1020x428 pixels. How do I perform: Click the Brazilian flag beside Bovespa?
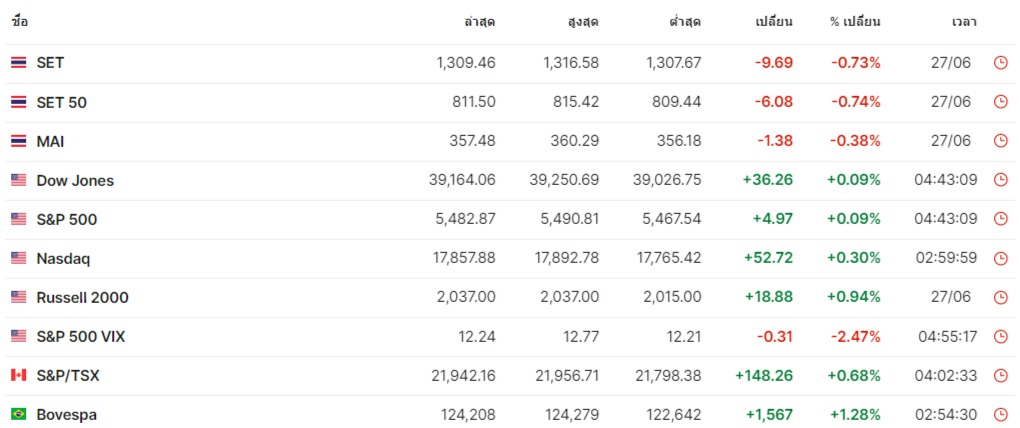[18, 414]
